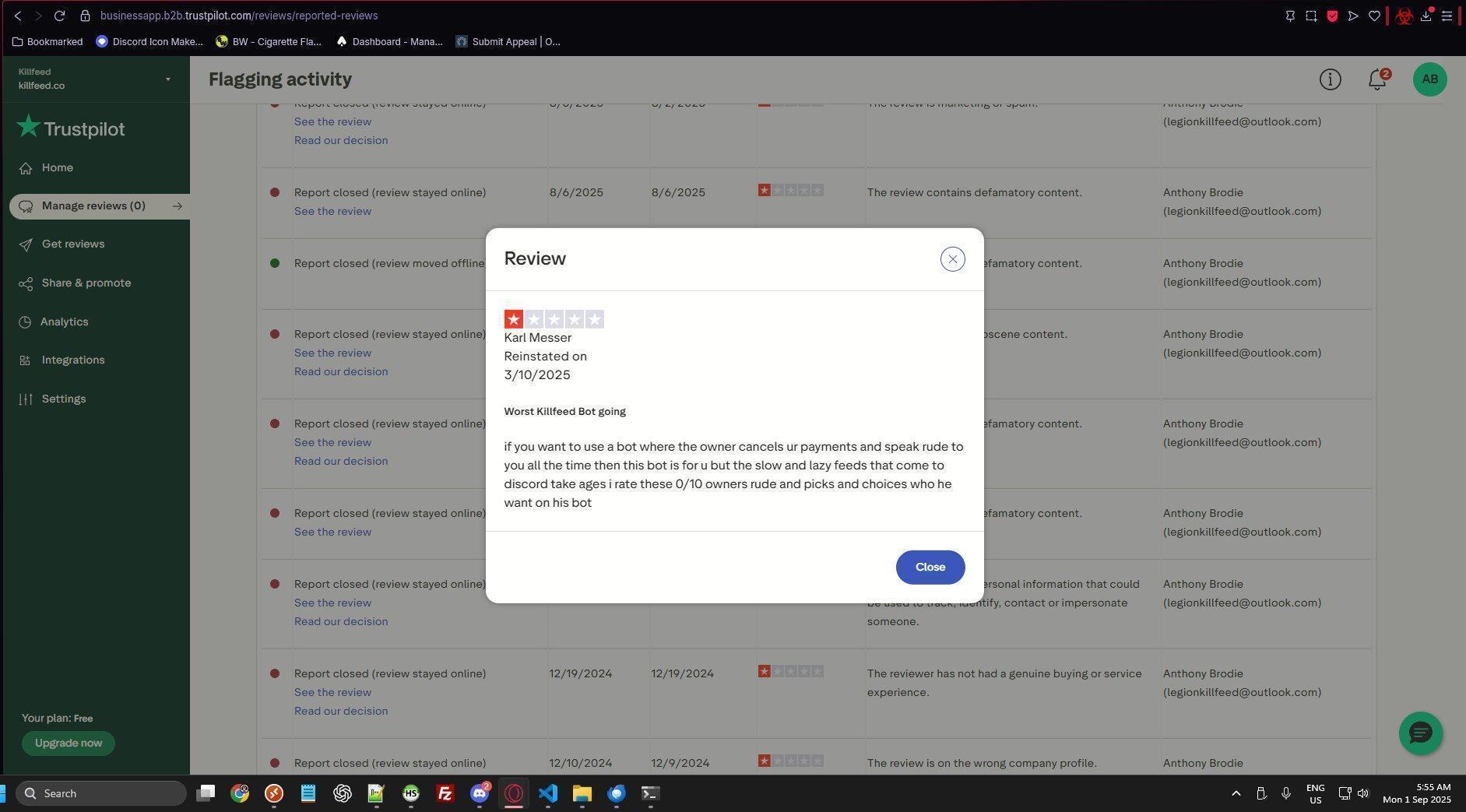Open the browser easy setup menu icon
This screenshot has width=1466, height=812.
click(x=1447, y=16)
